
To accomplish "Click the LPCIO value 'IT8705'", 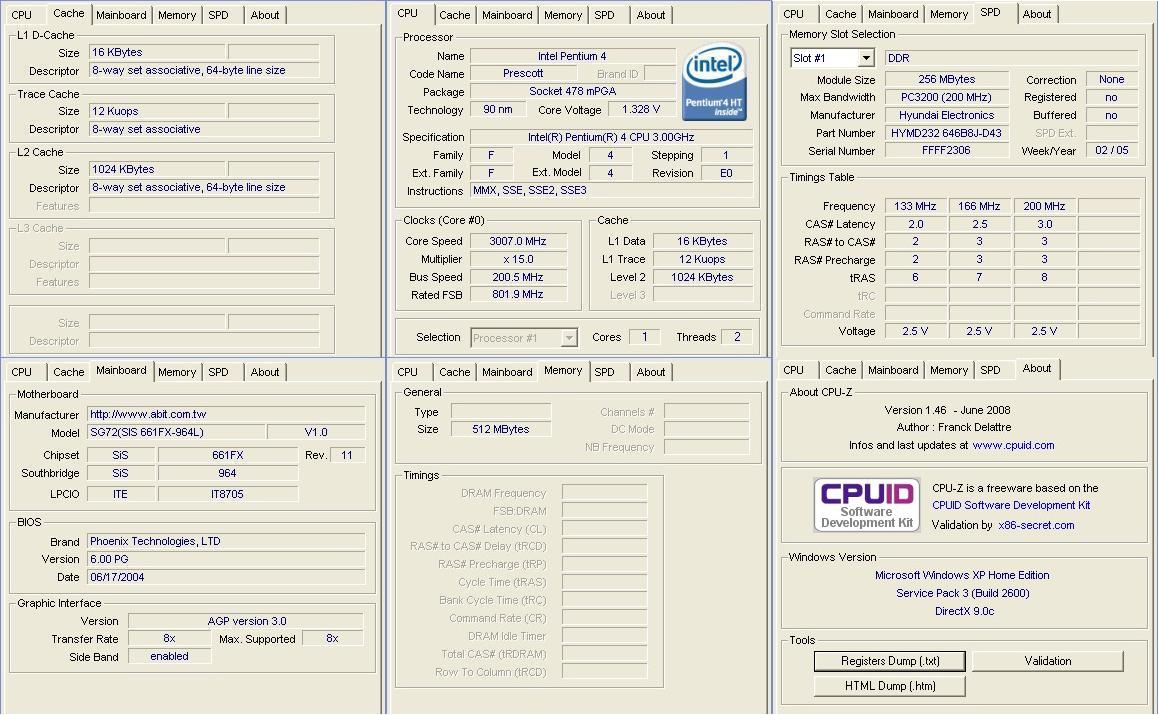I will tap(228, 494).
